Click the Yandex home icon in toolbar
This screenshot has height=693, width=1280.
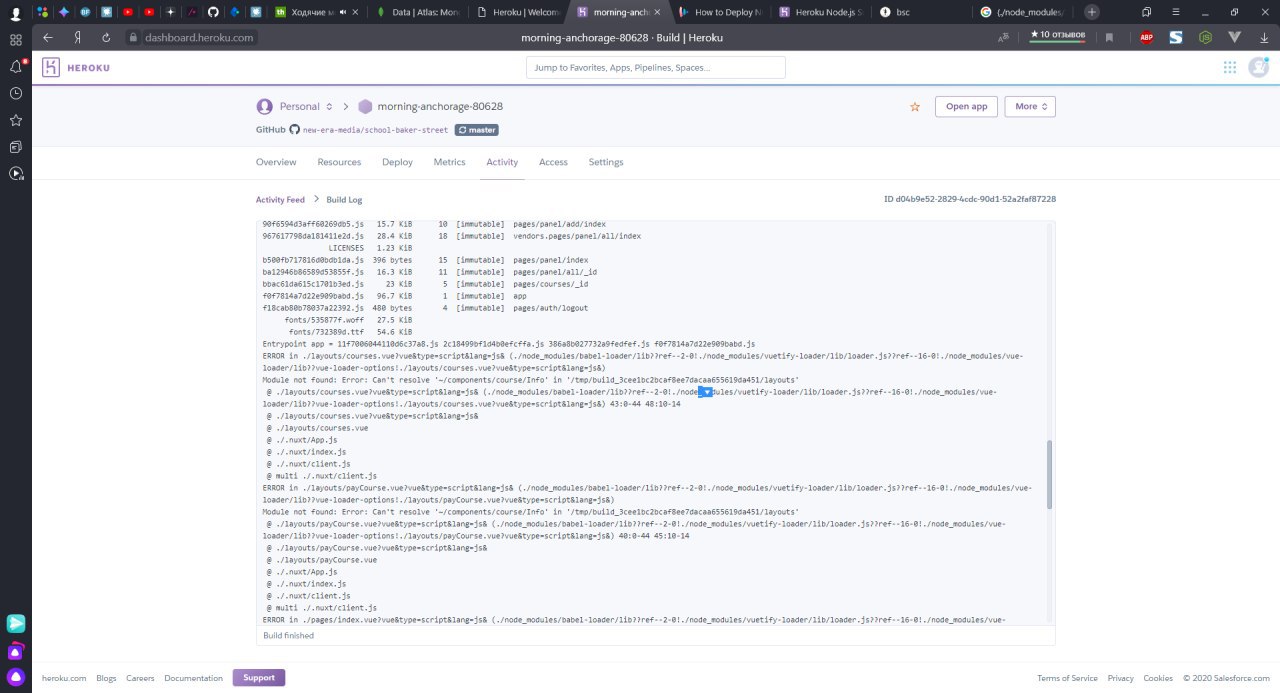(x=77, y=37)
